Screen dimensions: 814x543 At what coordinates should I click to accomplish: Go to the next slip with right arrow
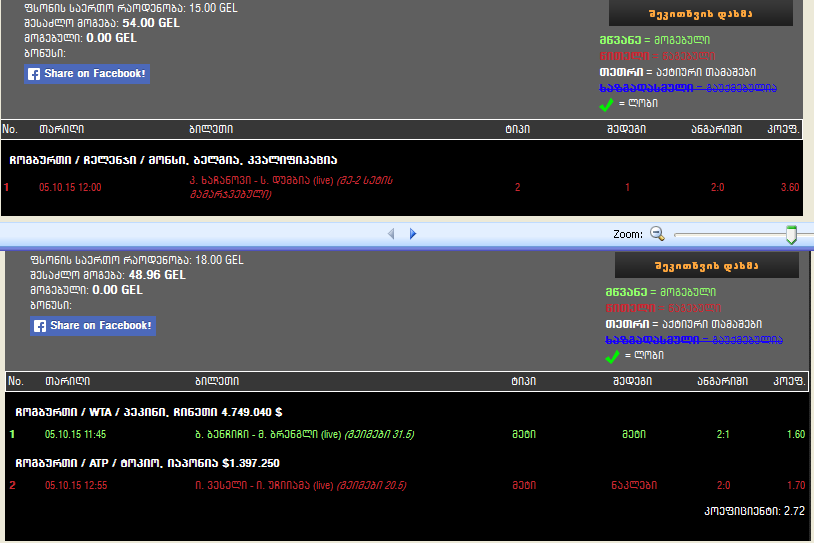(413, 234)
